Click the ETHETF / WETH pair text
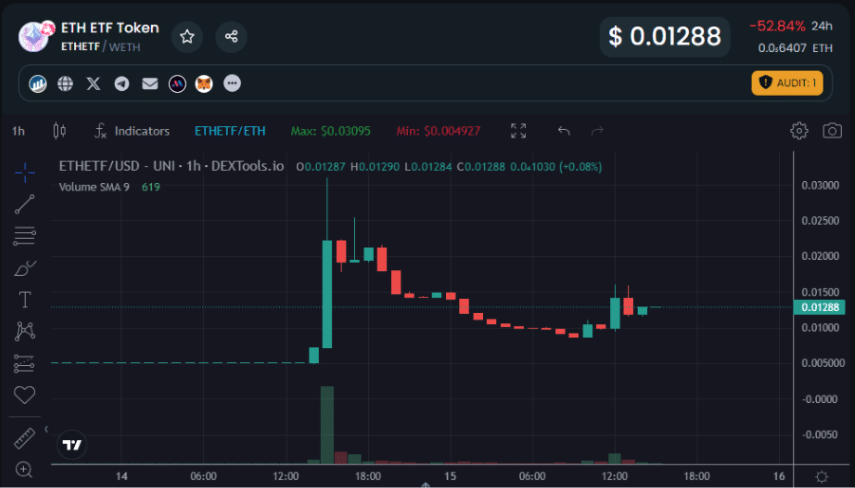The width and height of the screenshot is (855, 488). point(100,47)
